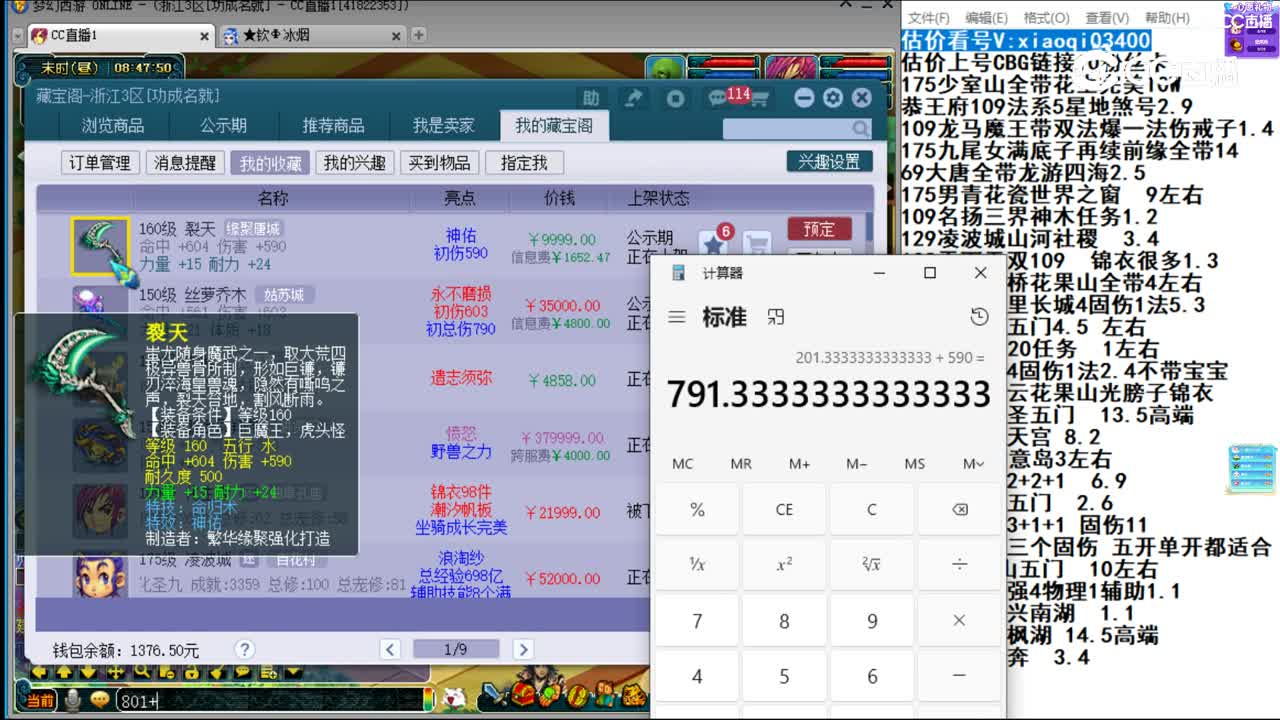Open Notepad 文件(F) menu
Image resolution: width=1280 pixels, height=720 pixels.
click(929, 18)
